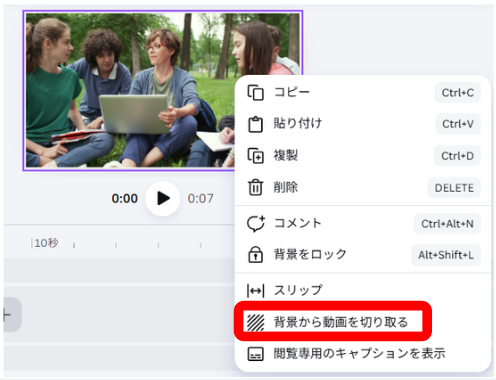
Task: Click the Paste clipboard icon
Action: (x=255, y=124)
